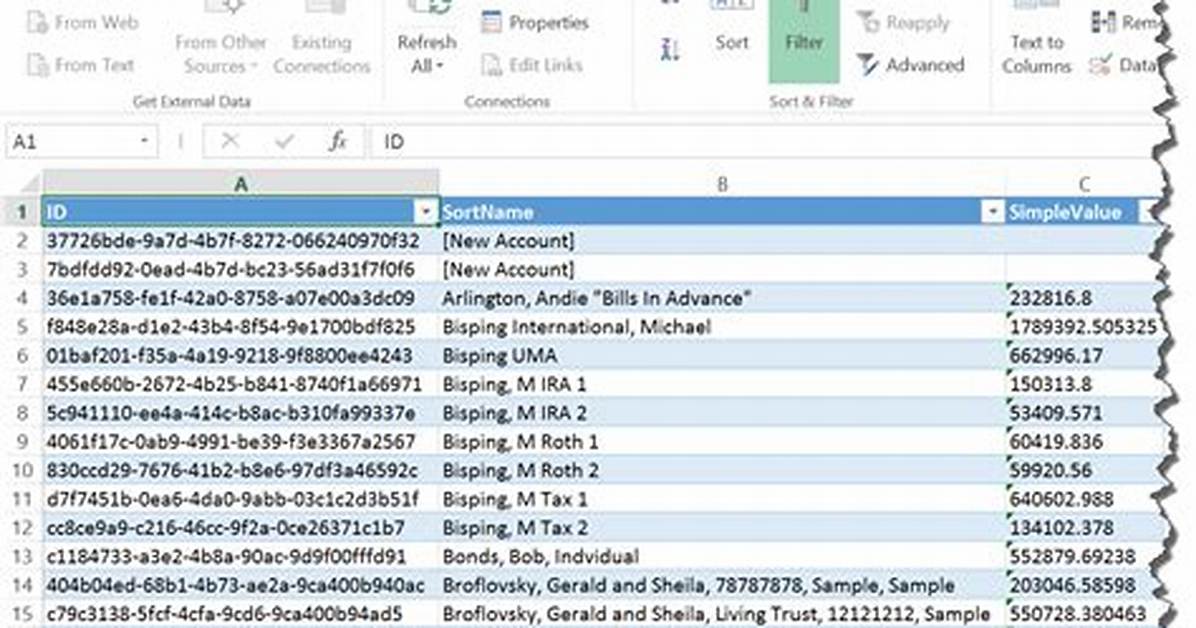Click the Edit Links icon

[x=491, y=65]
